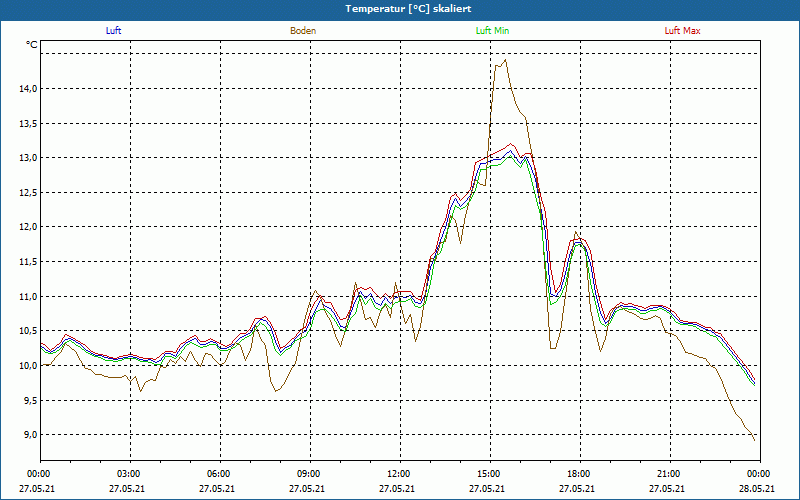The image size is (800, 500).
Task: Click the 28.05.21 date label
Action: 757,489
